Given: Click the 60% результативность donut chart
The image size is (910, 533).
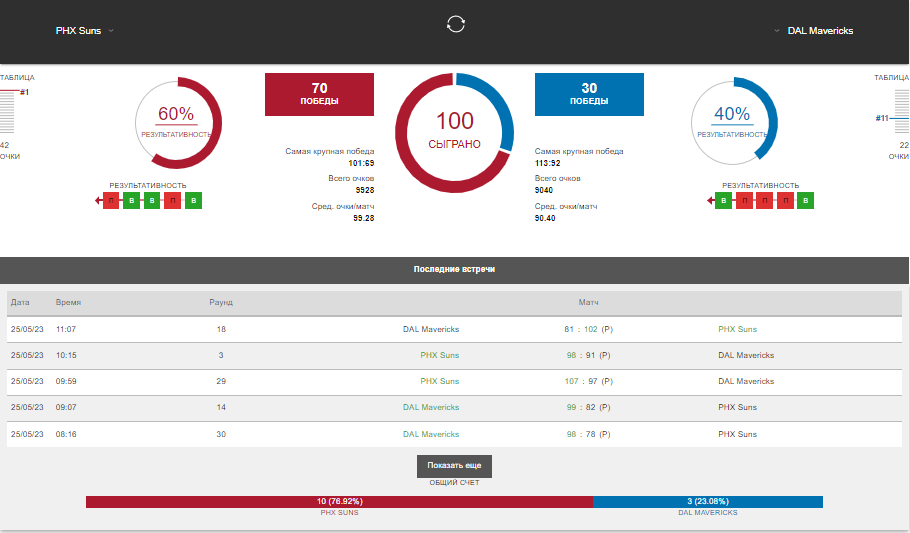Looking at the screenshot, I should tap(176, 121).
